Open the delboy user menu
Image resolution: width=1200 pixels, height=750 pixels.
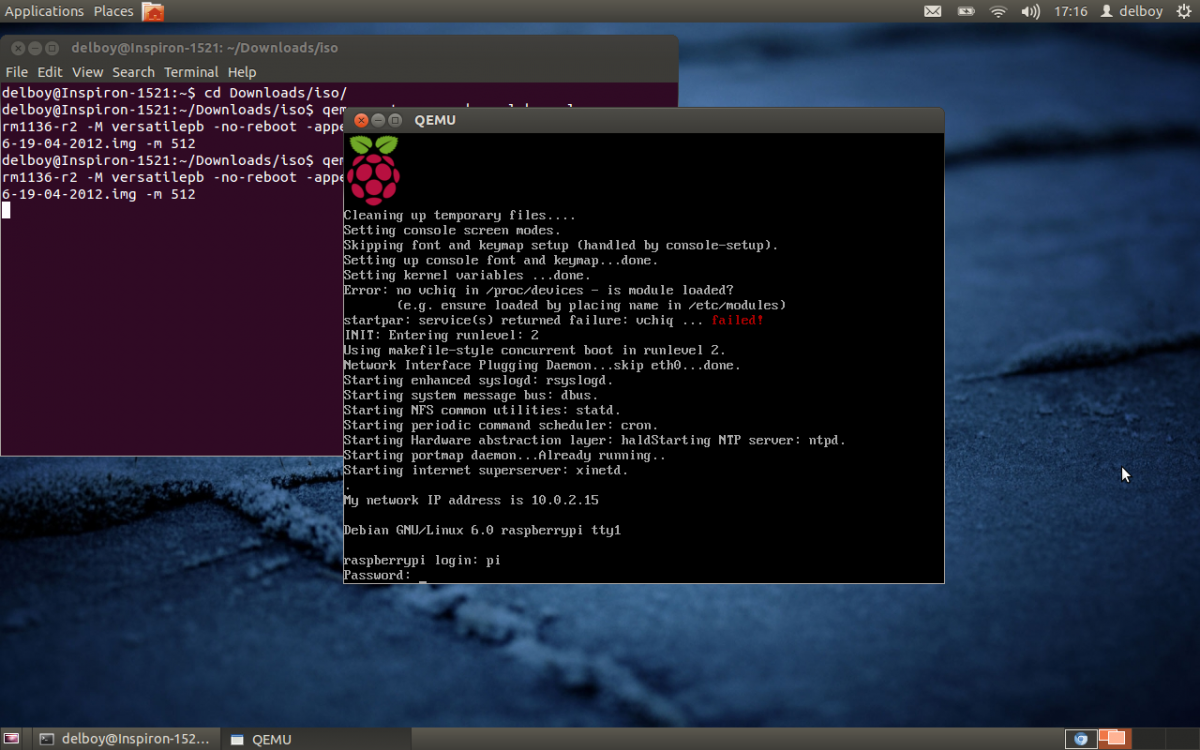tap(1131, 12)
